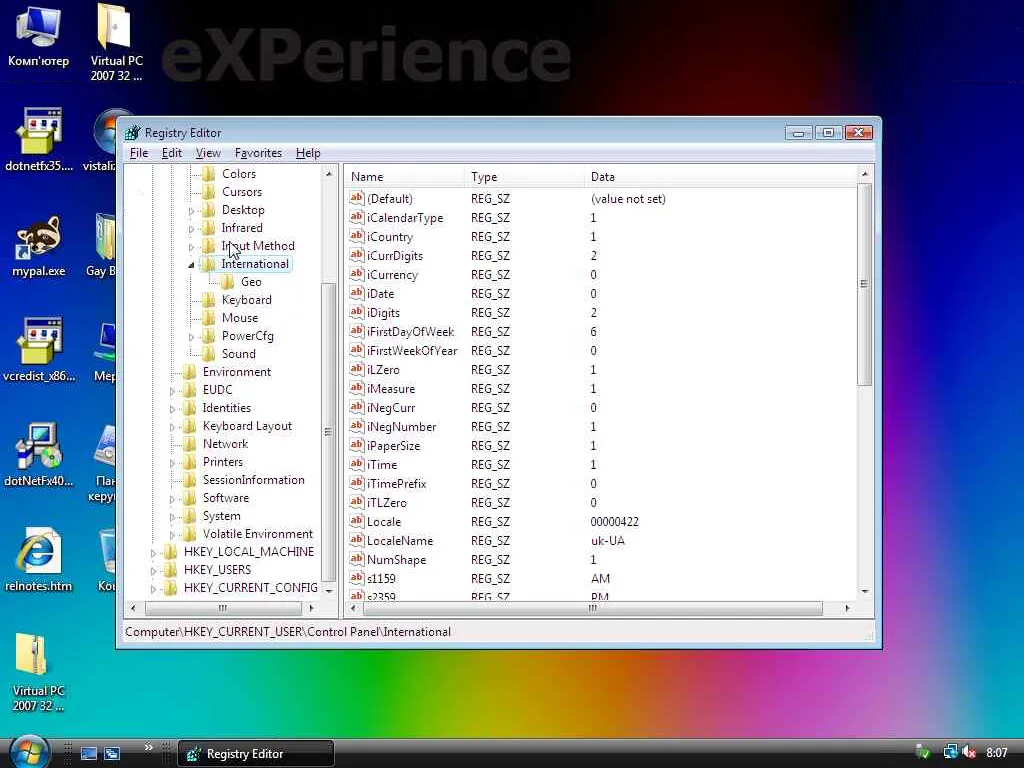Select the Keyboard key folder icon
This screenshot has width=1024, height=768.
[209, 300]
